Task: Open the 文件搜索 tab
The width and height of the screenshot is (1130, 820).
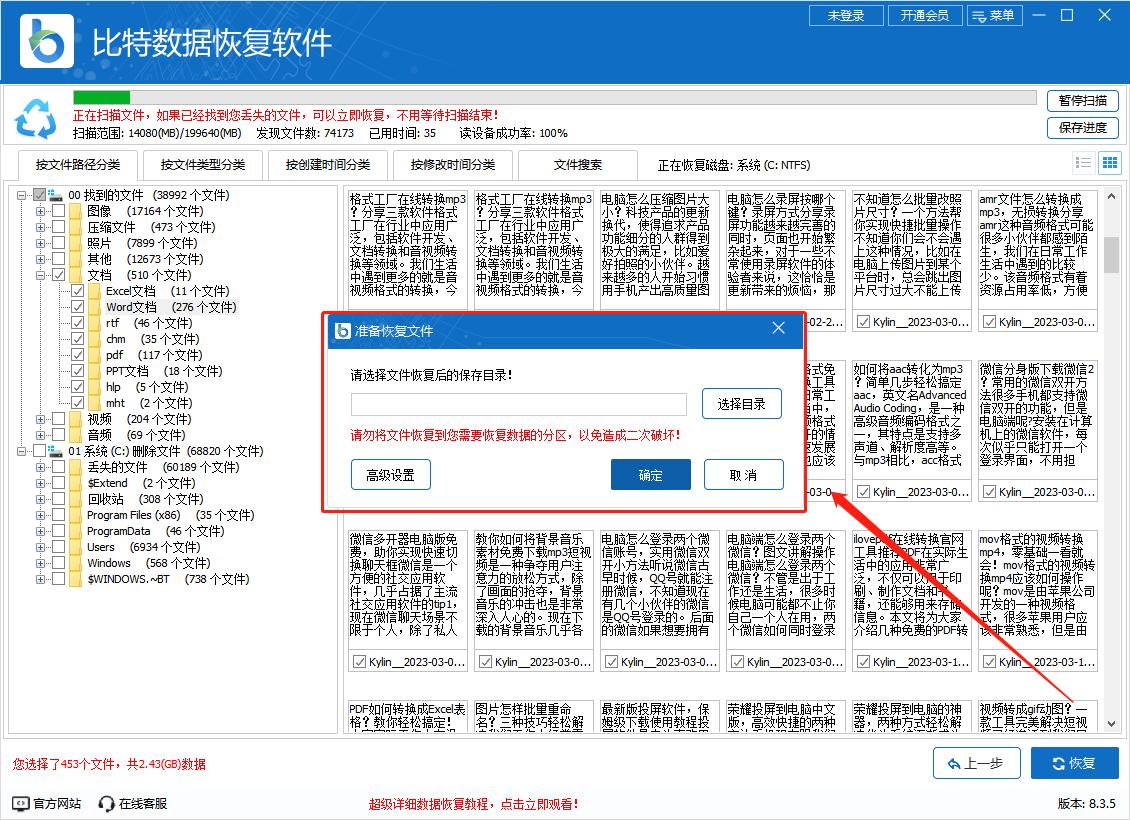Action: pyautogui.click(x=578, y=165)
